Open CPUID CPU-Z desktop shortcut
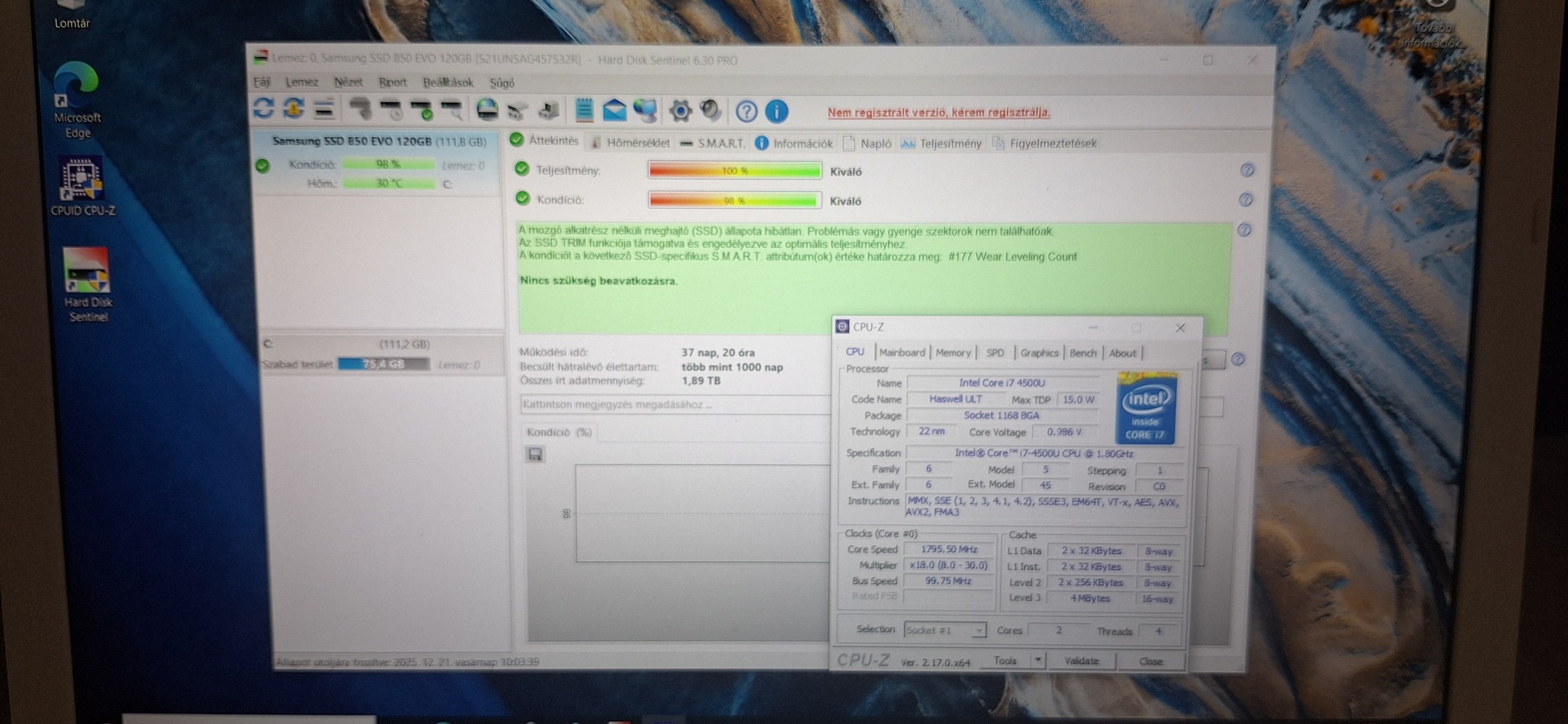Viewport: 1568px width, 724px height. [x=83, y=187]
